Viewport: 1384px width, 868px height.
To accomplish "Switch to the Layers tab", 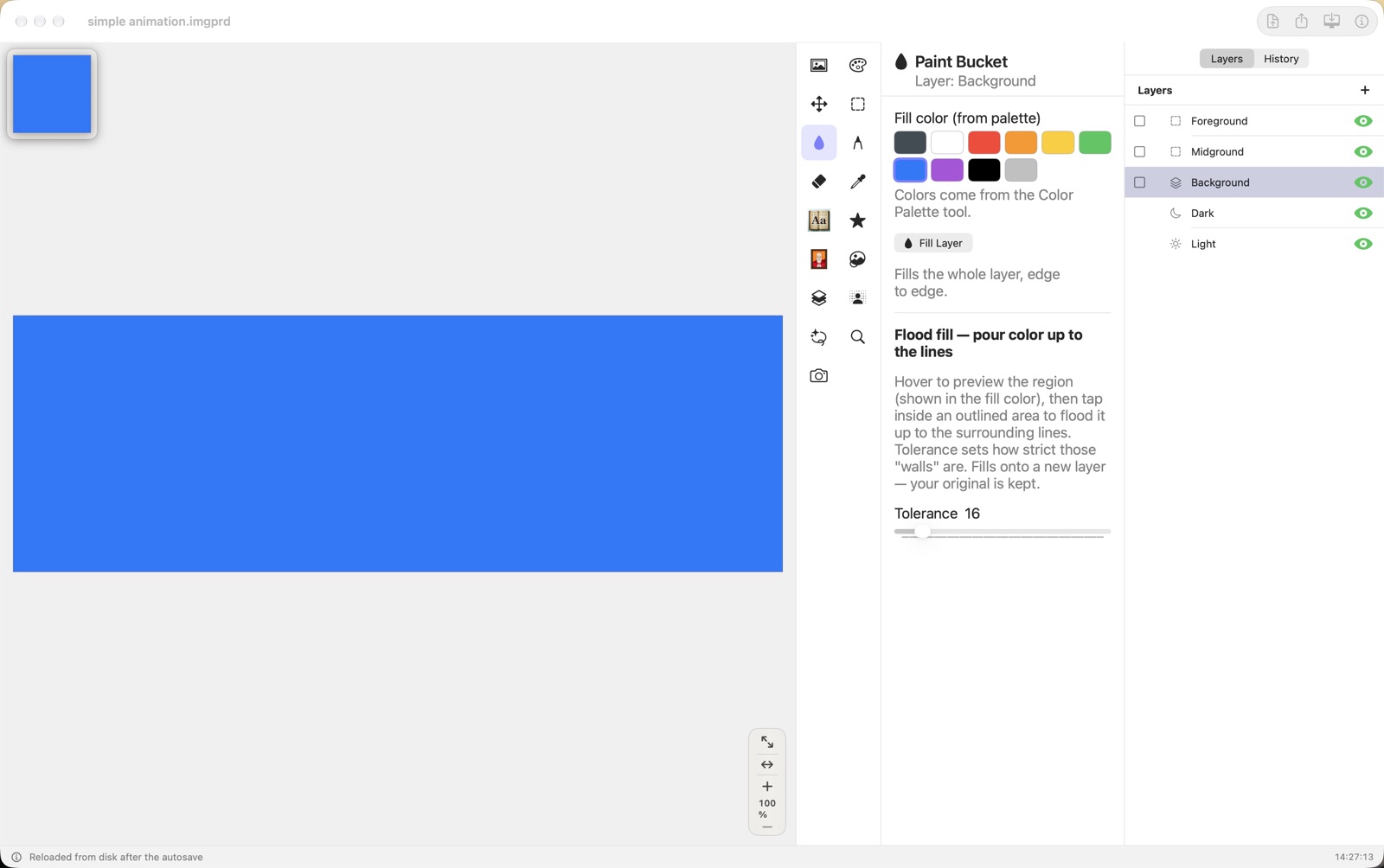I will click(x=1227, y=59).
